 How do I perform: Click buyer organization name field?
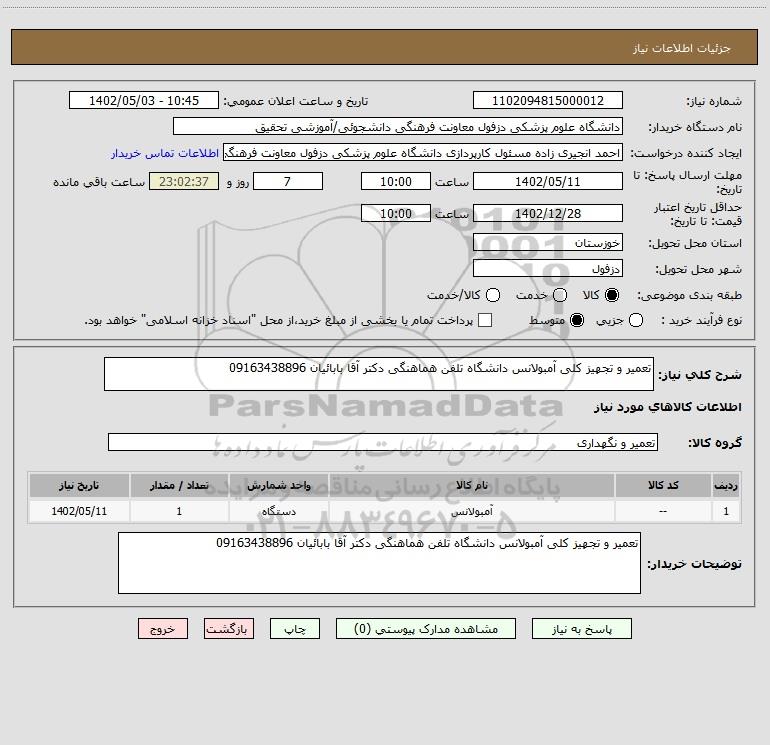click(x=398, y=126)
